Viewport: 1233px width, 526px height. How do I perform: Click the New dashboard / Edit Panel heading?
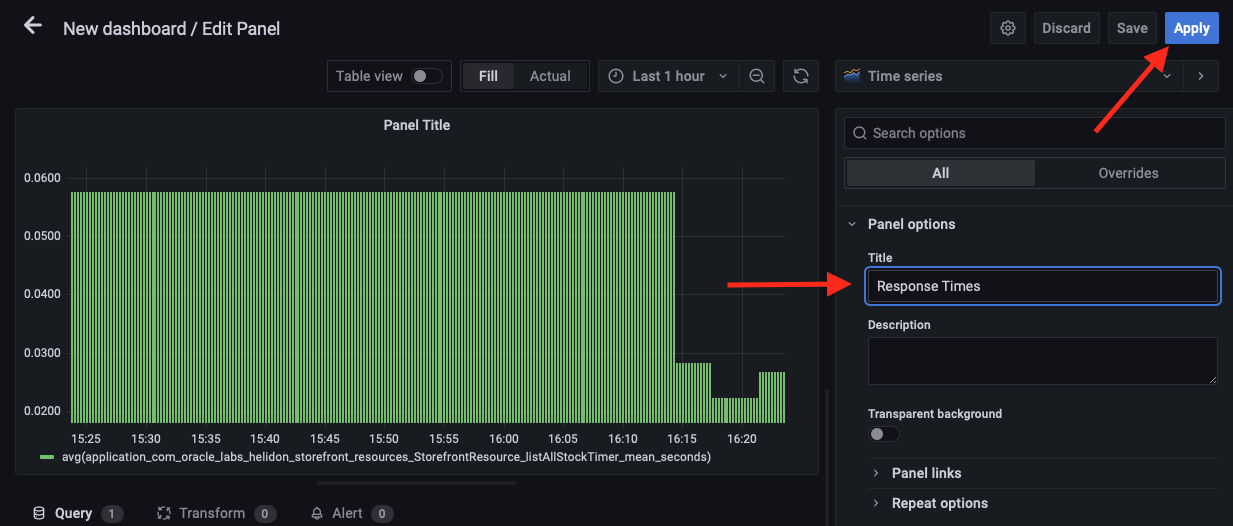(x=171, y=29)
